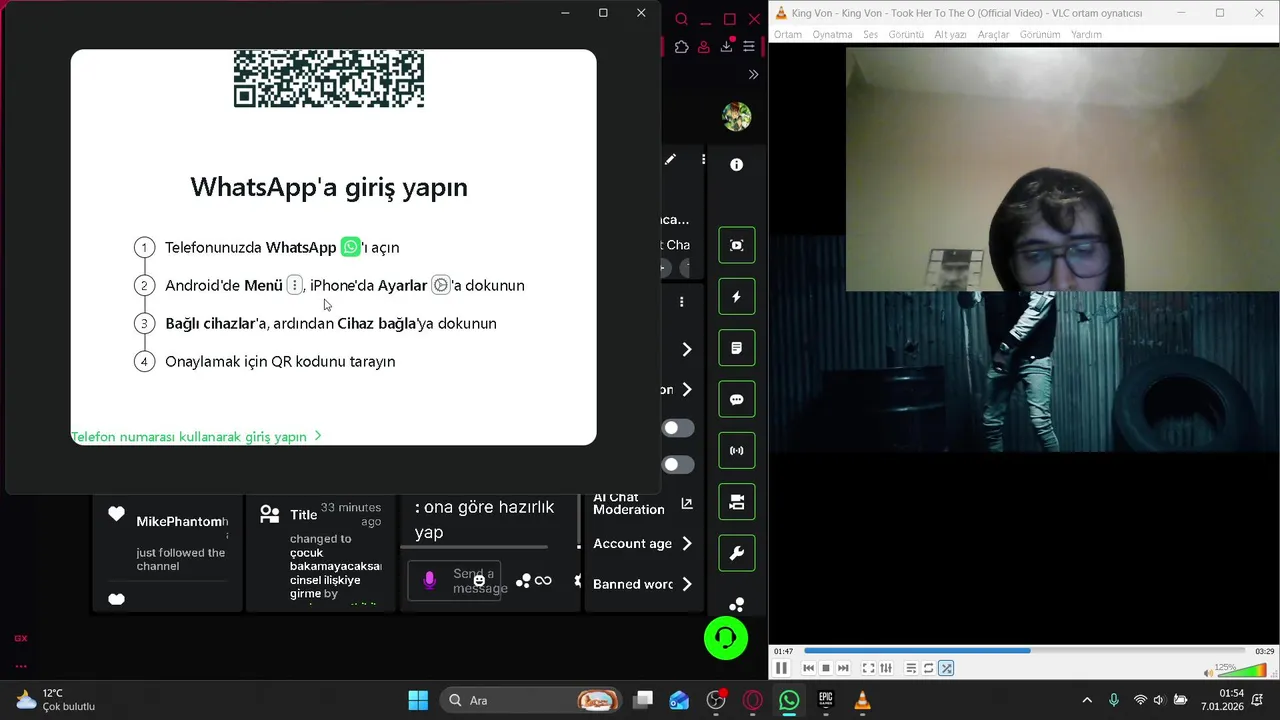
Task: Click the green headset support button
Action: (x=726, y=638)
